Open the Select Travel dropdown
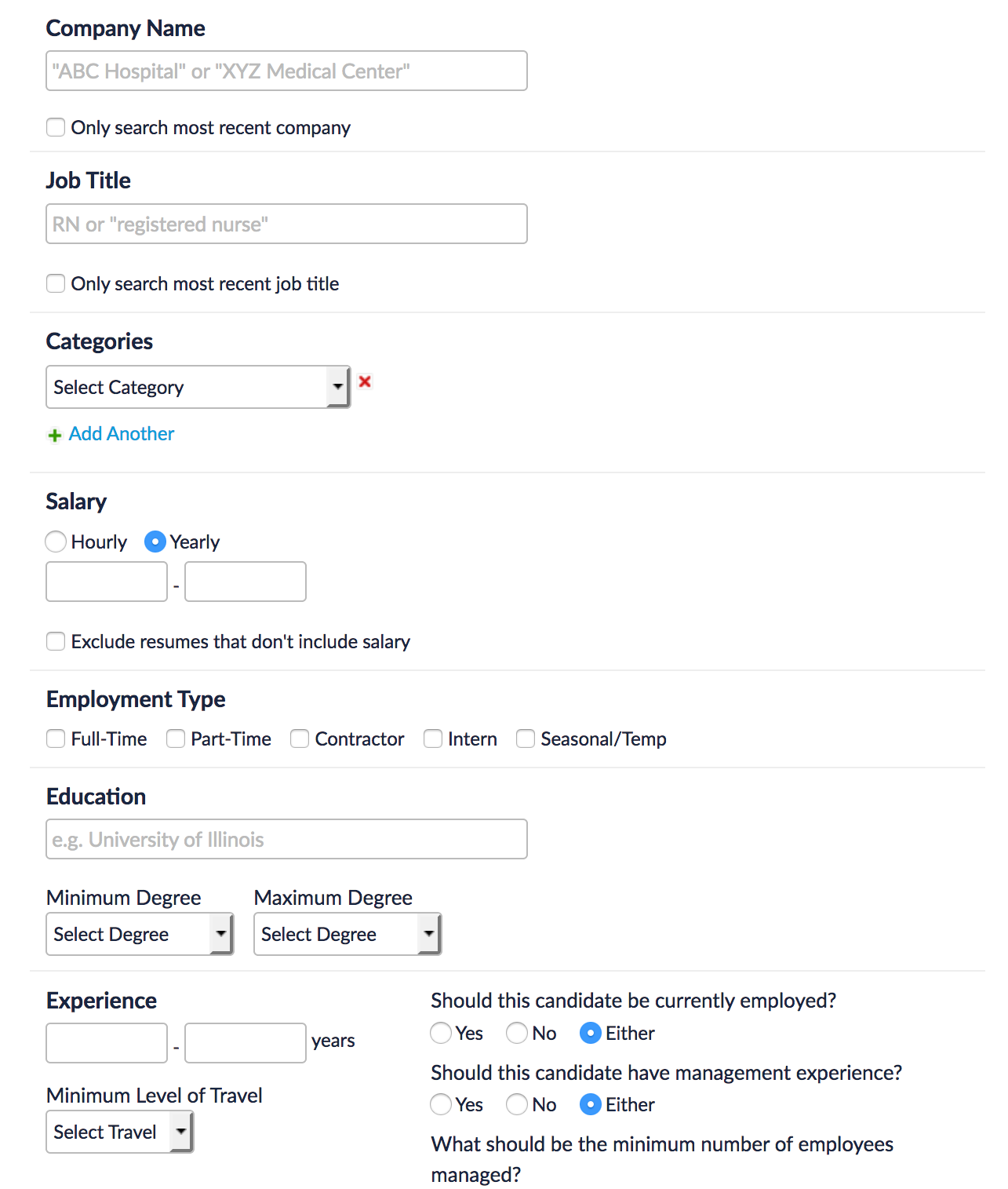Screen dimensions: 1008x1189 point(119,1132)
